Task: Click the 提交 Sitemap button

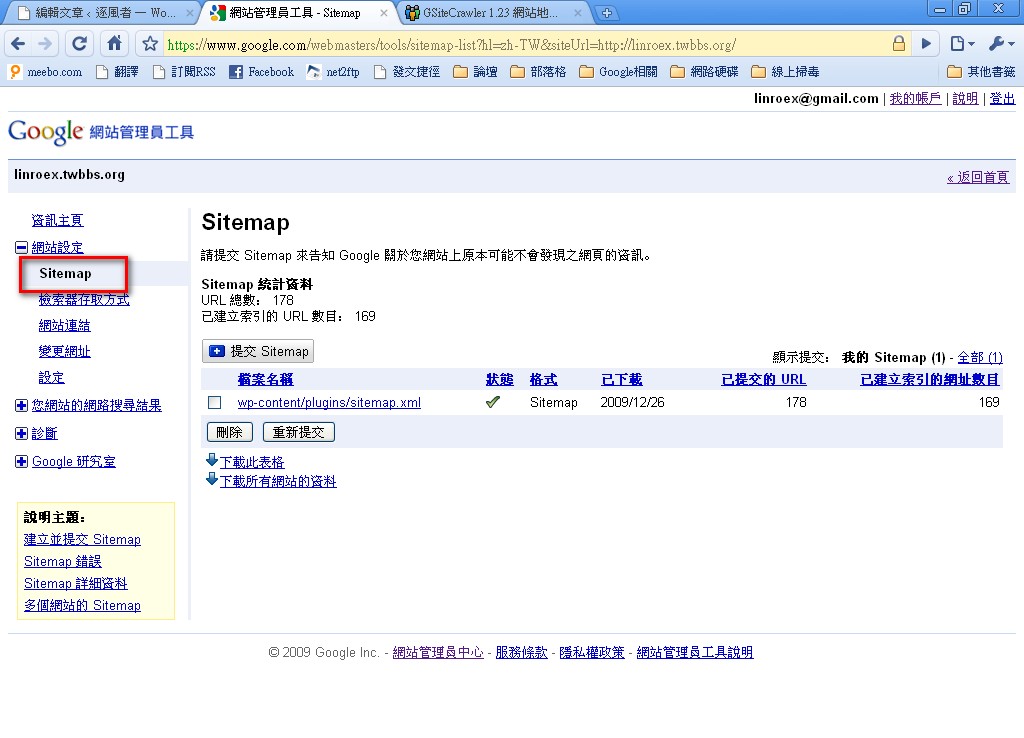Action: coord(258,351)
